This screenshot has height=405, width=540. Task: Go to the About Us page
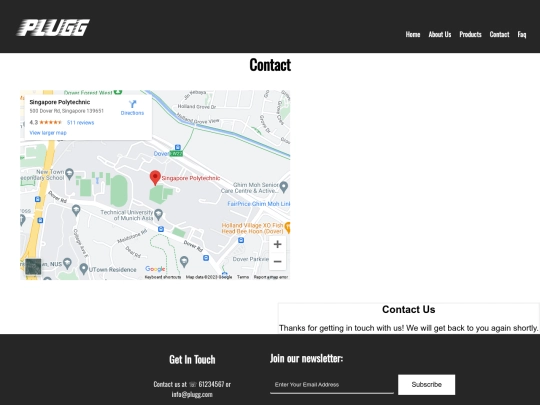pos(440,34)
